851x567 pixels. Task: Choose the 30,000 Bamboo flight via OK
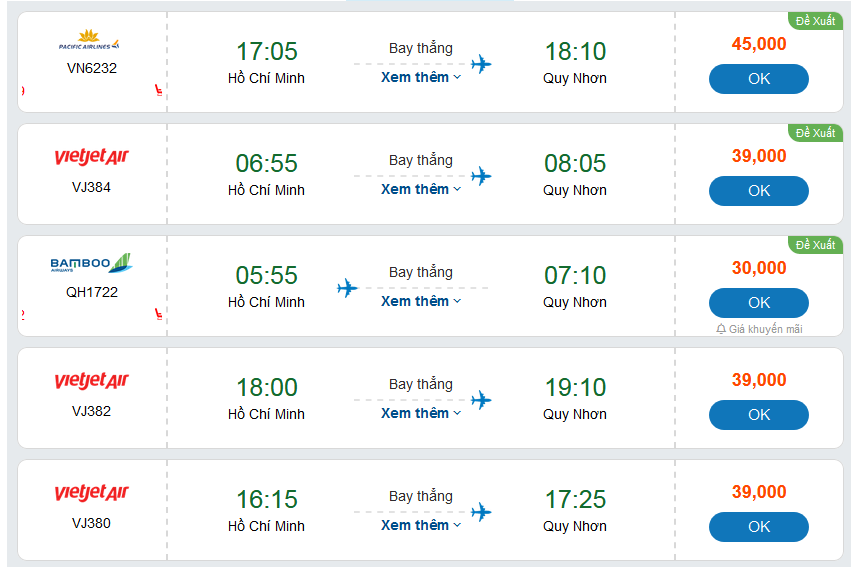pyautogui.click(x=758, y=303)
